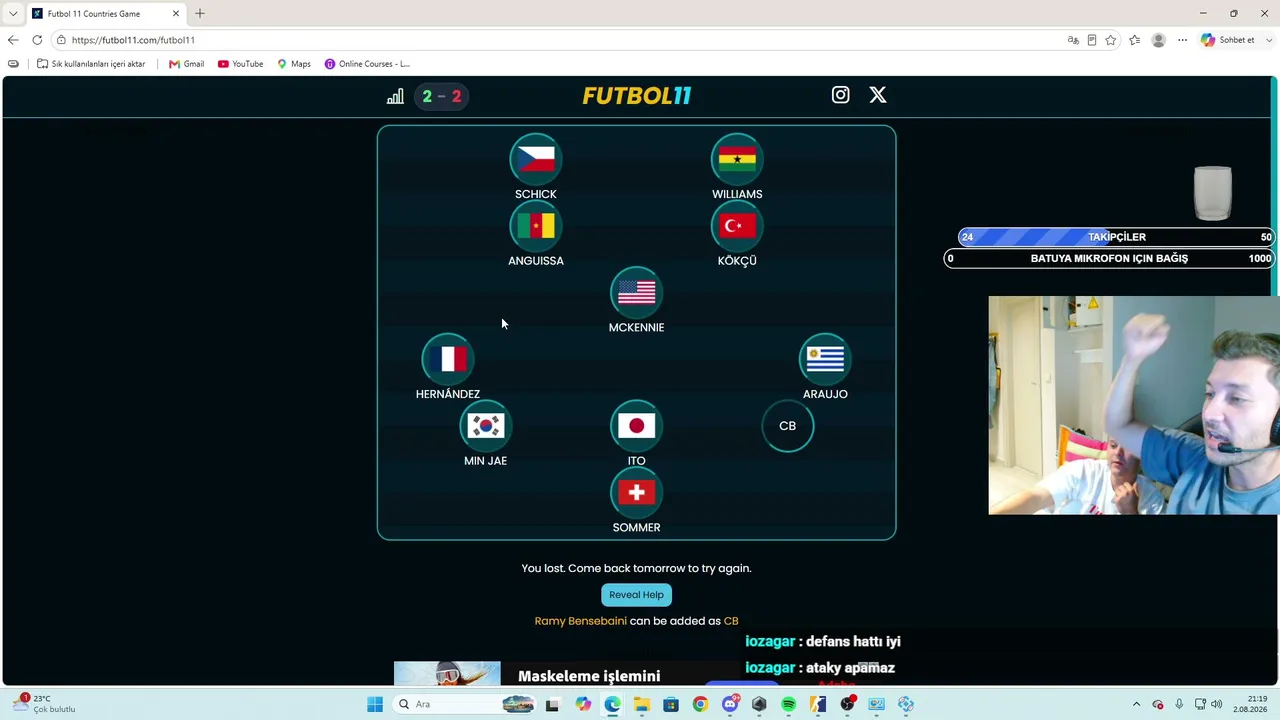Close the Futbol 11 Countries Game tab
1280x720 pixels.
pos(175,14)
